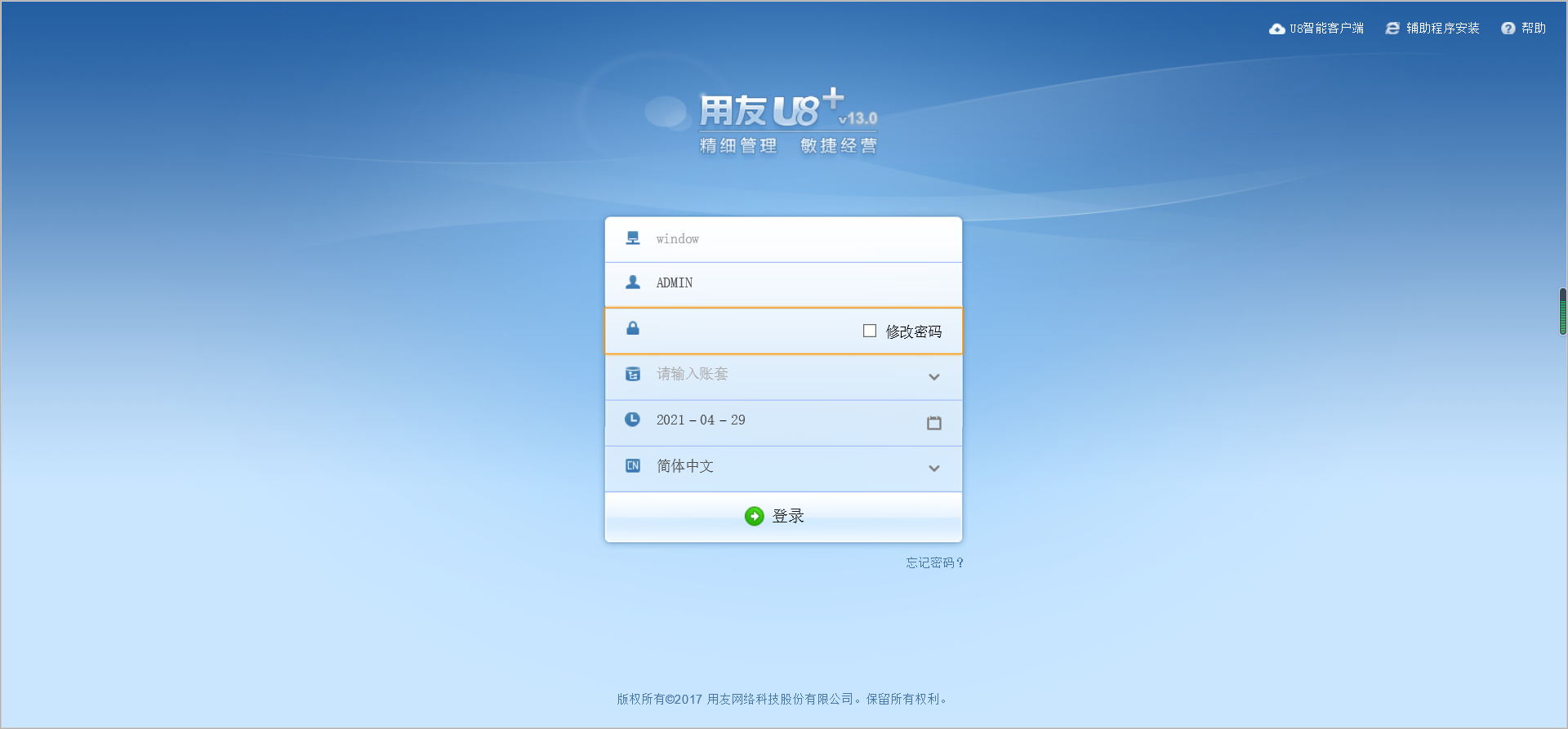Click the vertical scrollbar thumb on right edge
This screenshot has height=729, width=1568.
click(x=1562, y=311)
